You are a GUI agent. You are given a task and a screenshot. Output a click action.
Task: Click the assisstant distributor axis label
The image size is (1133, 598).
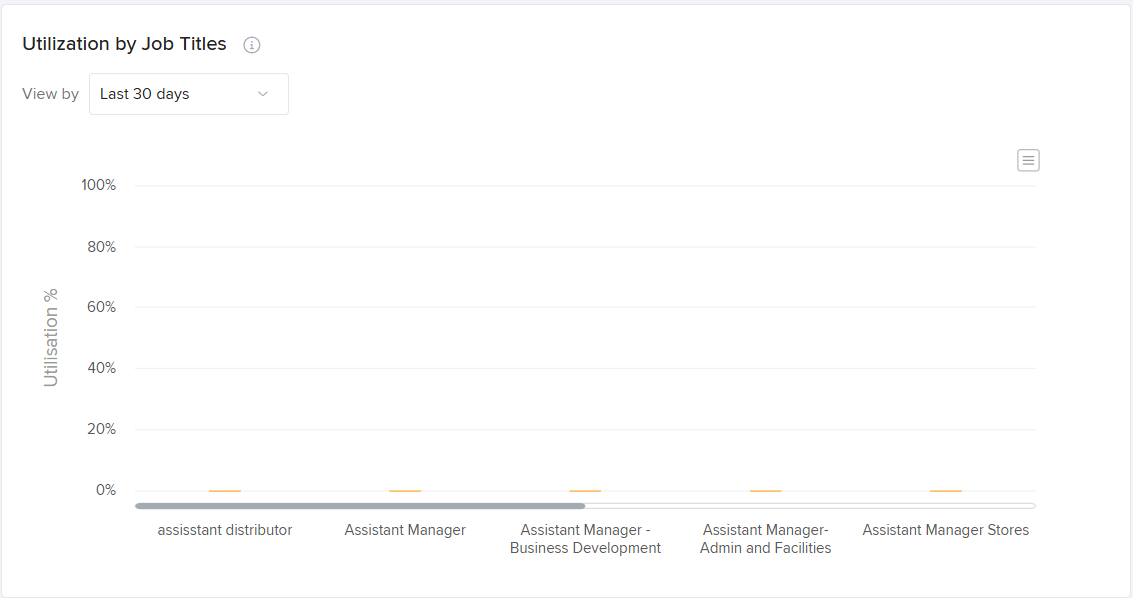click(225, 530)
